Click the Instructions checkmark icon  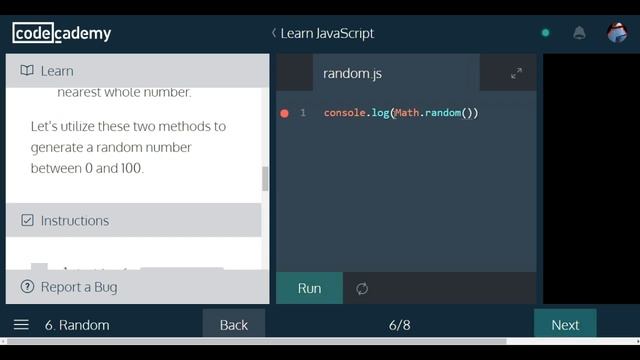(27, 220)
